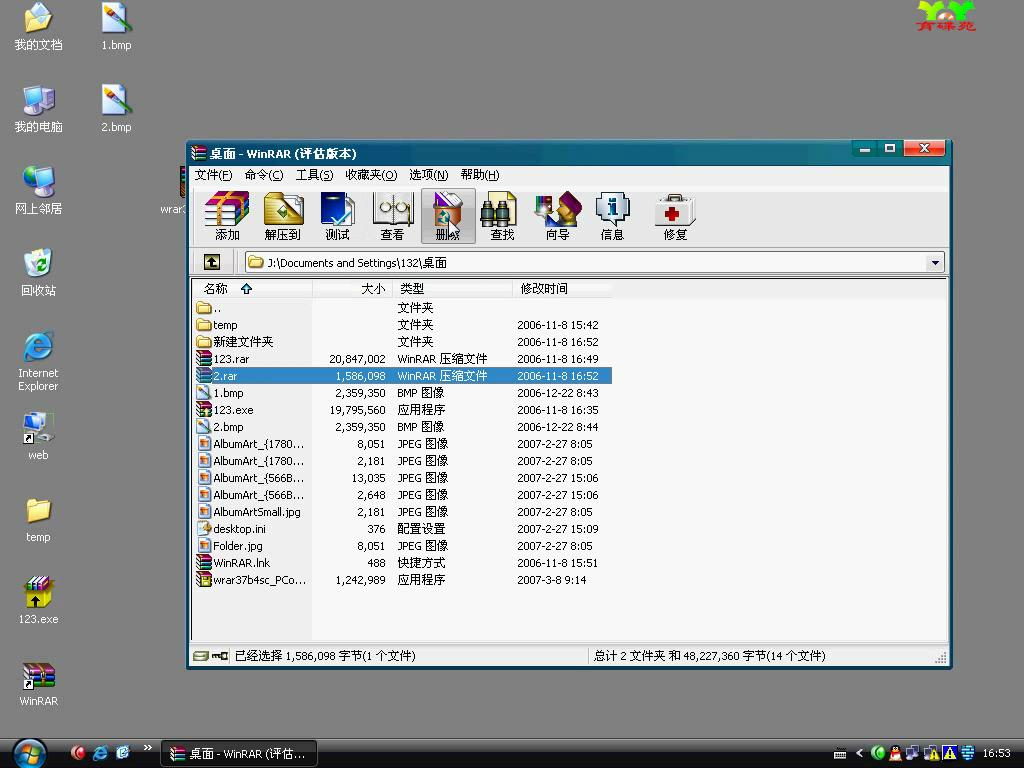Click the drive icon in status bar
Viewport: 1024px width, 768px height.
(201, 656)
